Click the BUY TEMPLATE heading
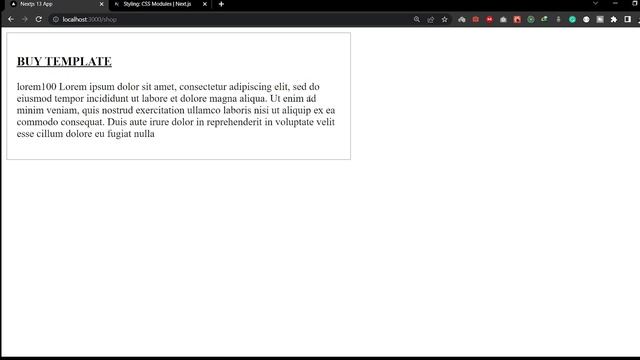The height and width of the screenshot is (360, 640). [64, 61]
